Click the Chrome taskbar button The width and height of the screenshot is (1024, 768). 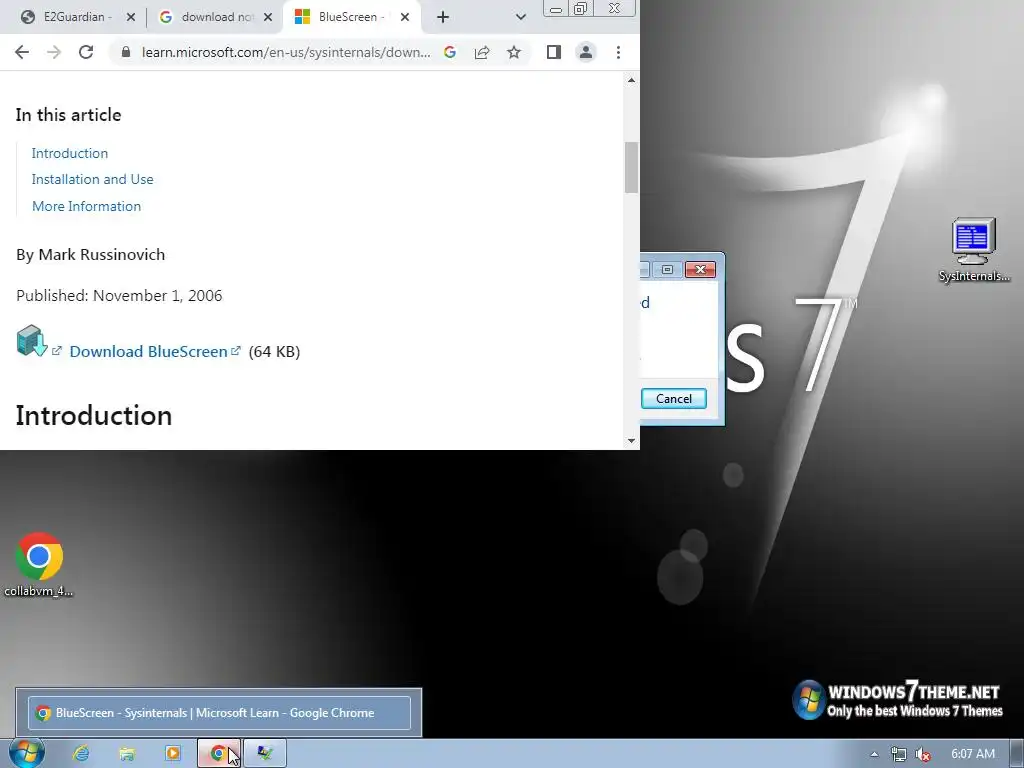219,754
